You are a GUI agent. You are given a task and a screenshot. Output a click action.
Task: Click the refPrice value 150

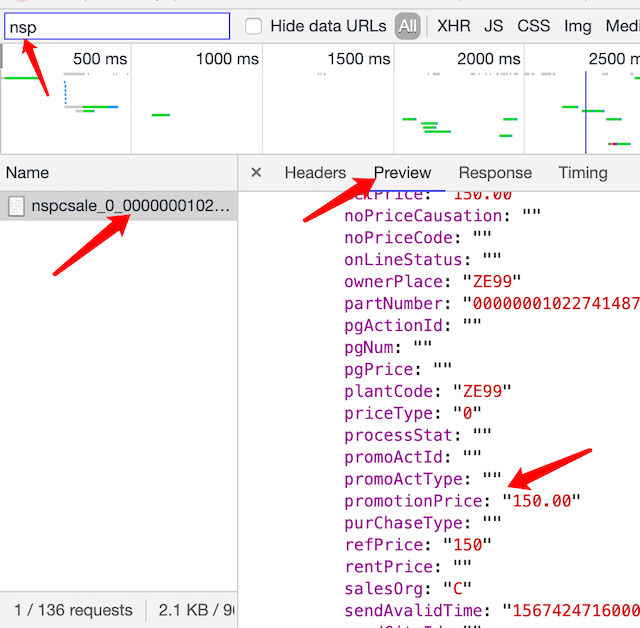point(467,545)
